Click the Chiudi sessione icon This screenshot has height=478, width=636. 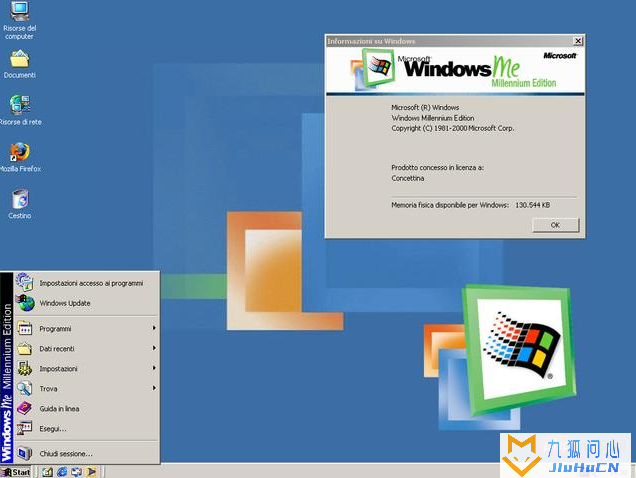(25, 453)
